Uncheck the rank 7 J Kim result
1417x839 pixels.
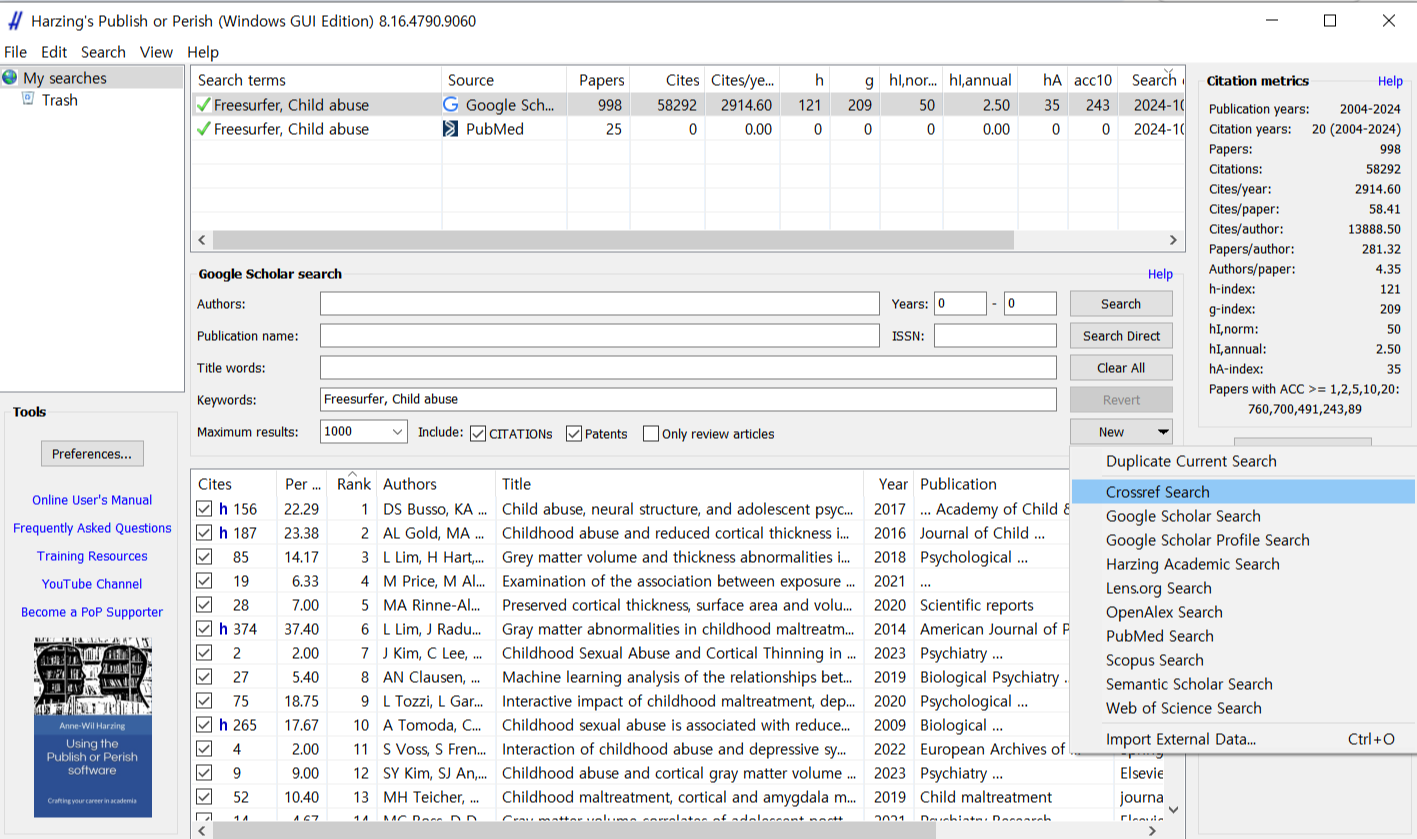pos(205,653)
